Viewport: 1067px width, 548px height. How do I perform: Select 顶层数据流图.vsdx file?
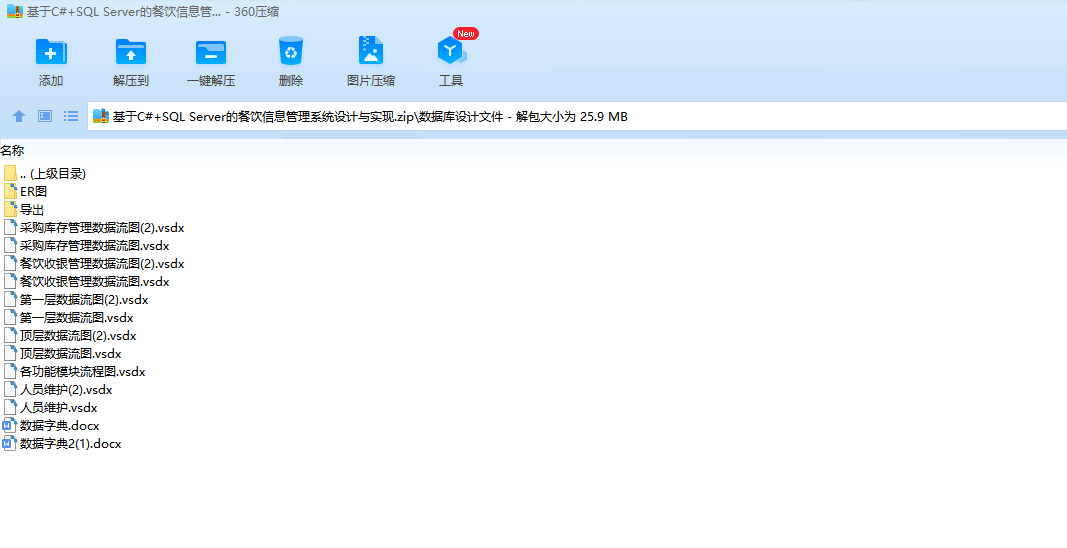point(63,354)
